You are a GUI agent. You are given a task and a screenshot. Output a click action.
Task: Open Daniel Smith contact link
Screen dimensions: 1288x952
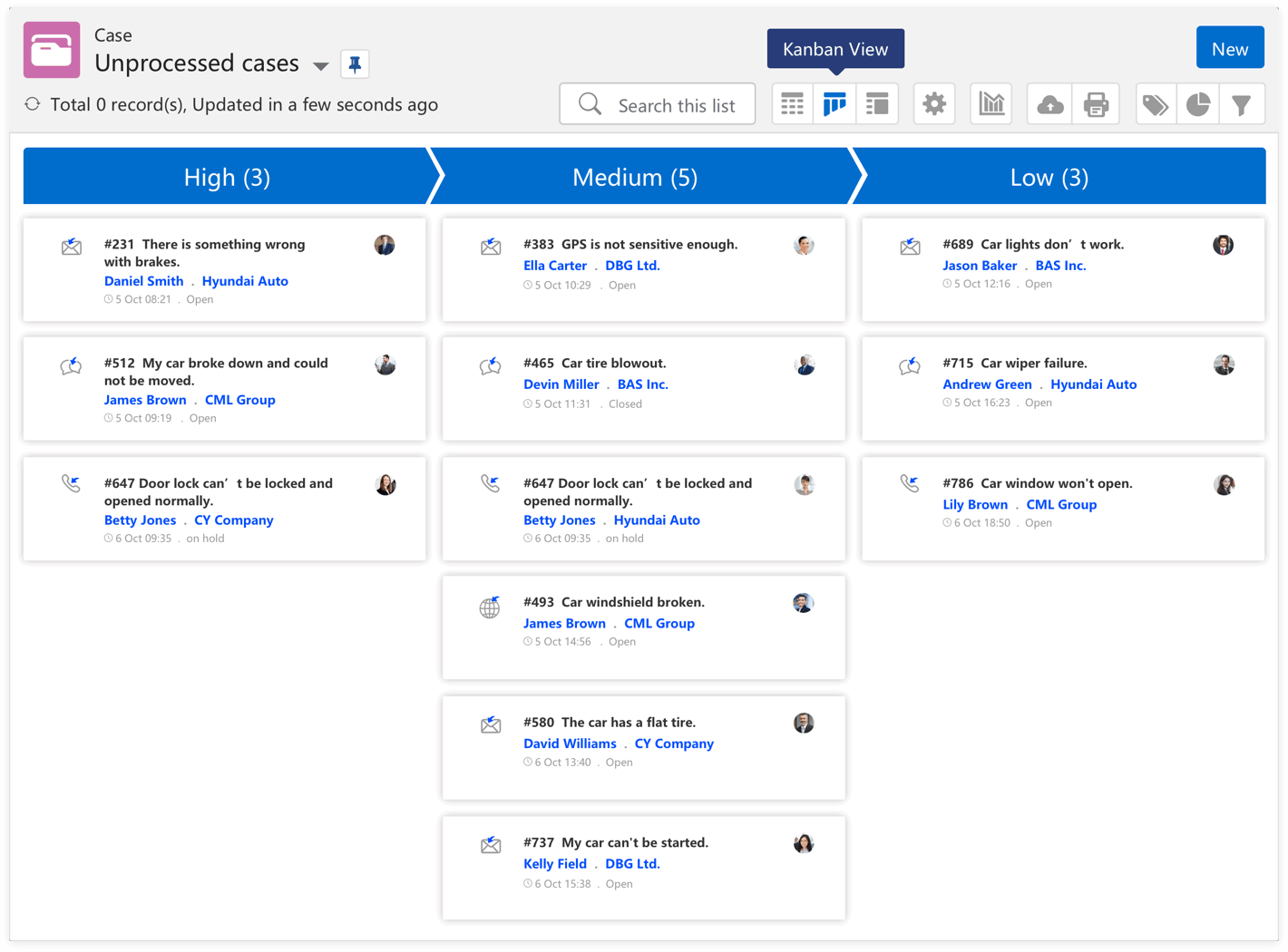pyautogui.click(x=143, y=281)
